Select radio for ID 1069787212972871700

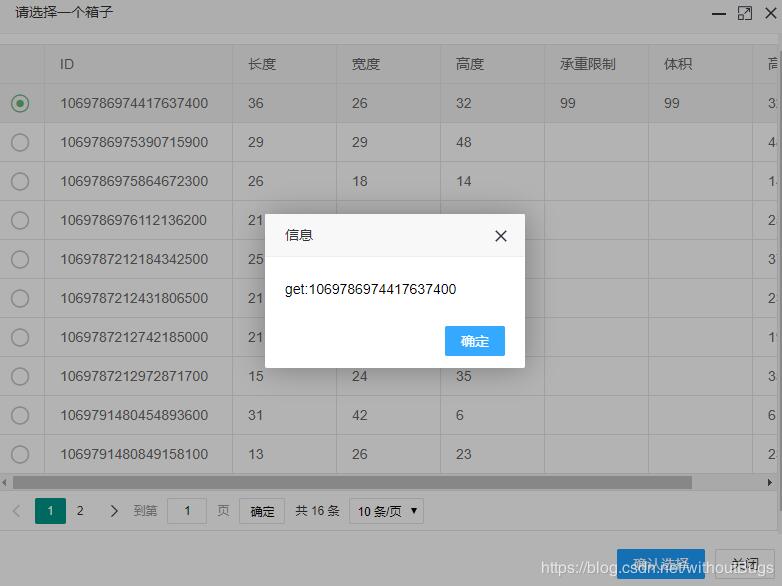pyautogui.click(x=20, y=376)
